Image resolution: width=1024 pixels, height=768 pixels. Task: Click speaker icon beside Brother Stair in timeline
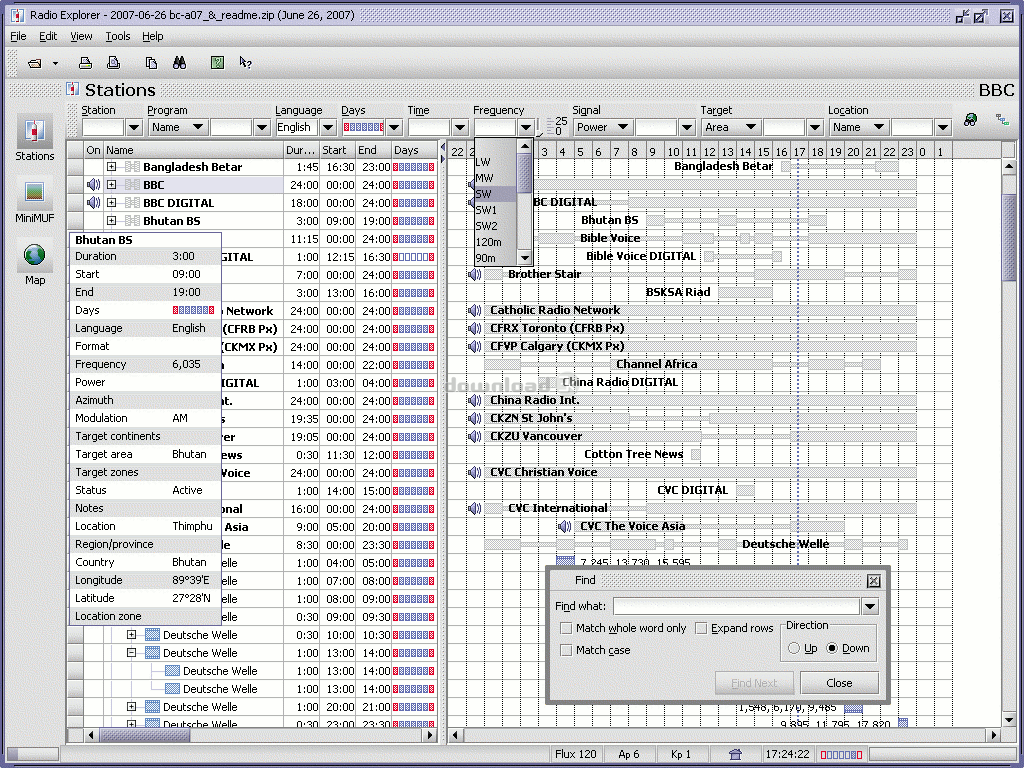click(x=475, y=274)
